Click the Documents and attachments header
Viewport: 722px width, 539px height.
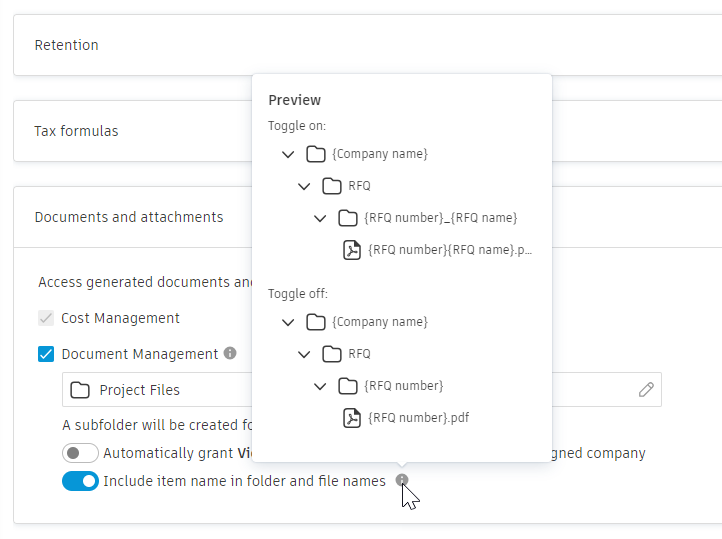pos(129,217)
